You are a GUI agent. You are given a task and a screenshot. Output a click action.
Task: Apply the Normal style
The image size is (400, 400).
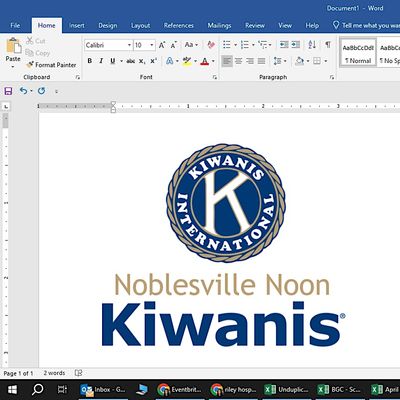[358, 53]
